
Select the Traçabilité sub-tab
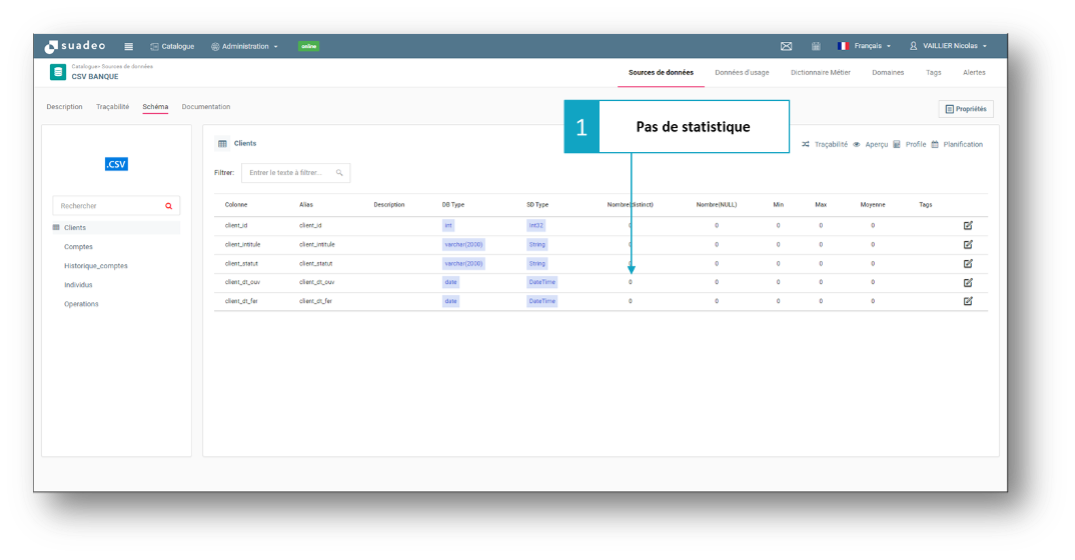pyautogui.click(x=112, y=107)
